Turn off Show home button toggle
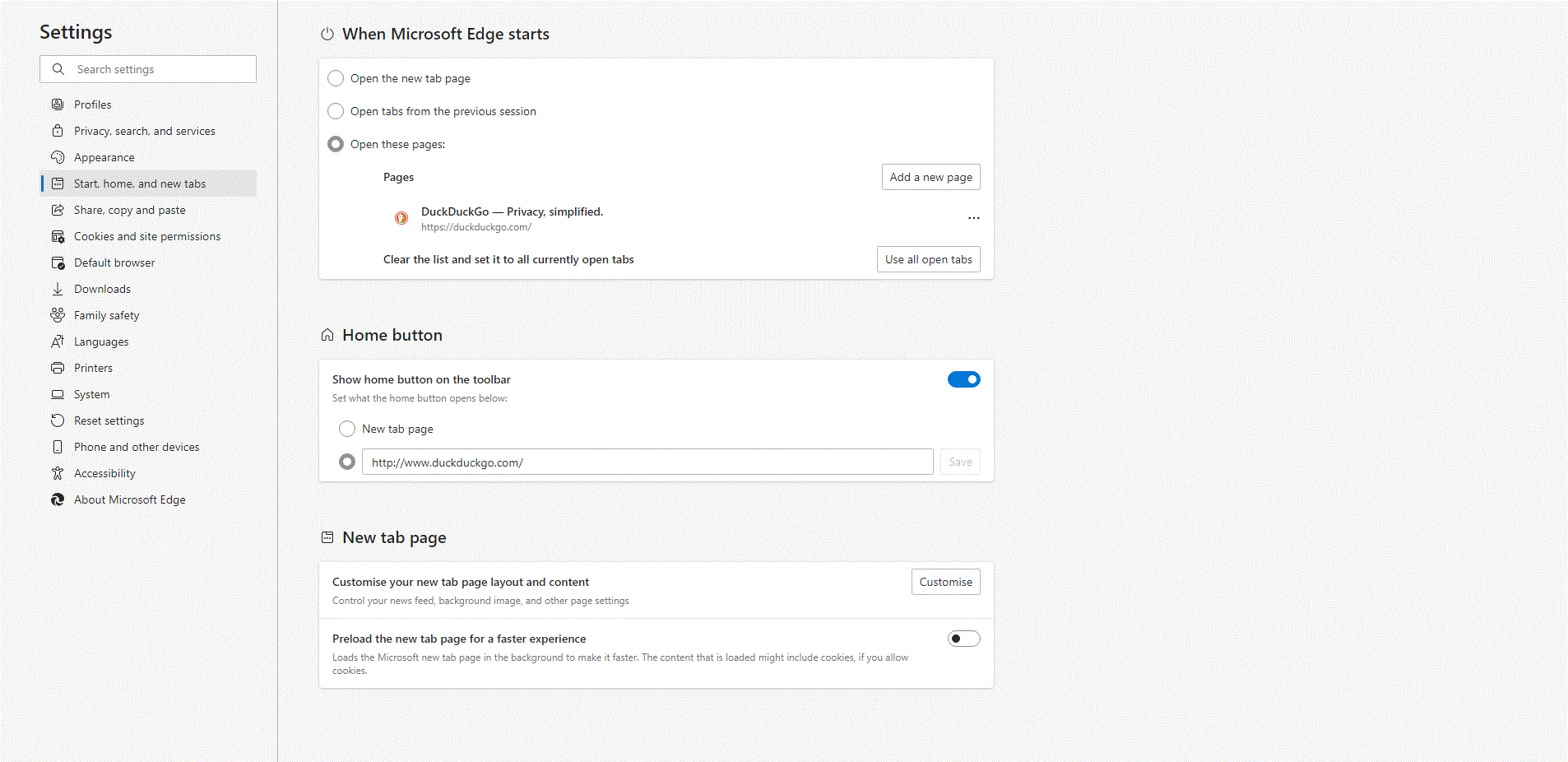 point(963,379)
